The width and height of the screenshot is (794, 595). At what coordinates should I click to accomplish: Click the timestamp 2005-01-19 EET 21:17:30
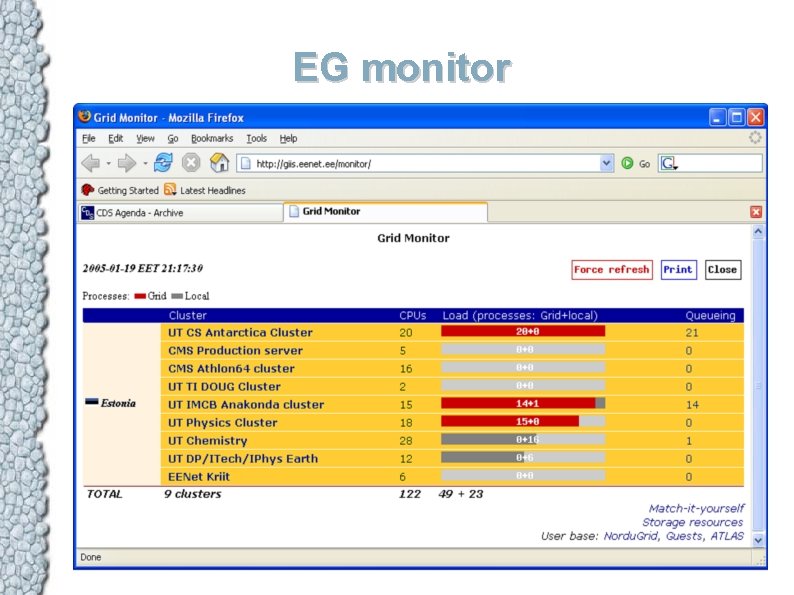[x=143, y=268]
